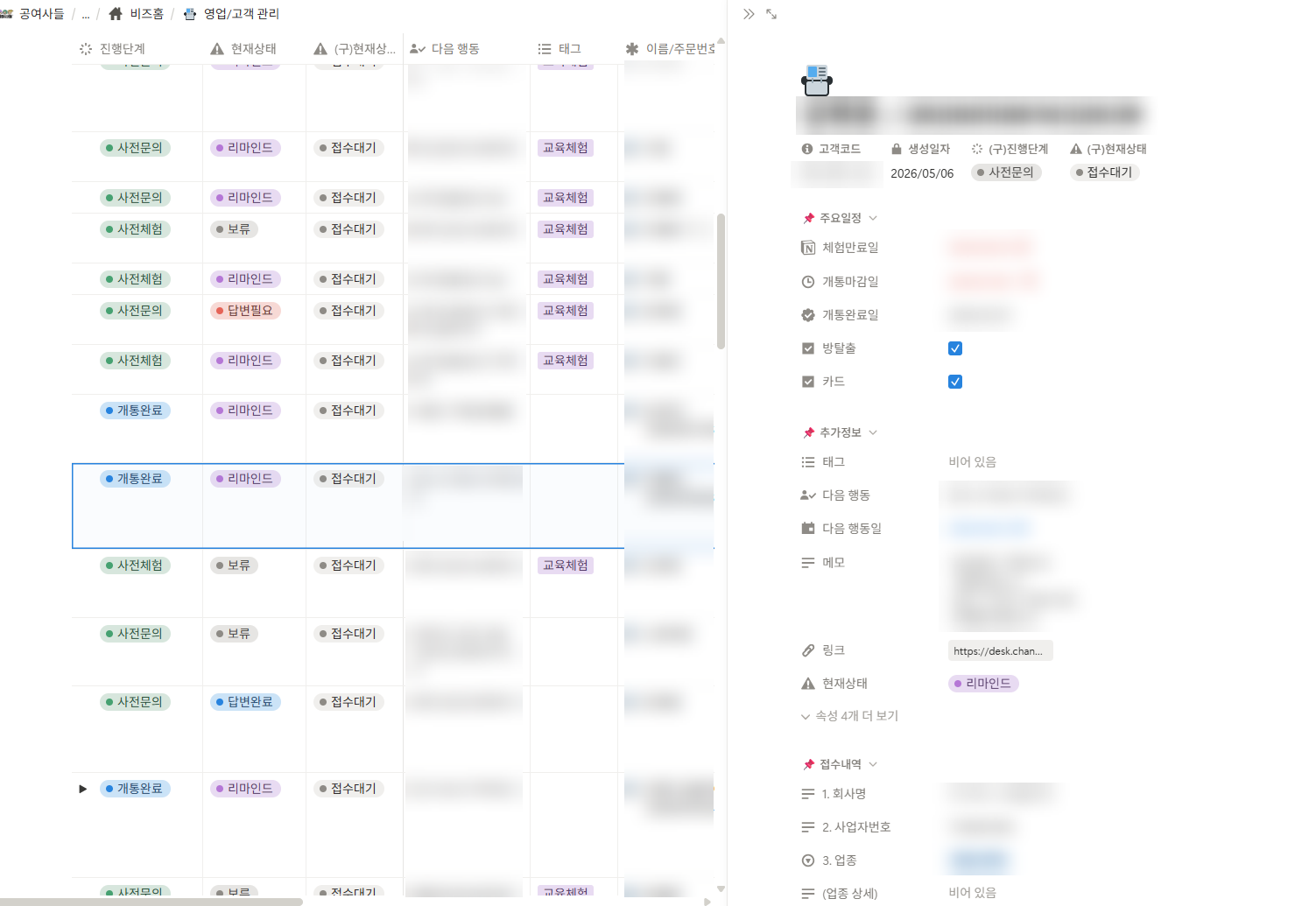Image resolution: width=1316 pixels, height=906 pixels.
Task: Click the clock icon beside 개통마감일
Action: click(x=808, y=282)
